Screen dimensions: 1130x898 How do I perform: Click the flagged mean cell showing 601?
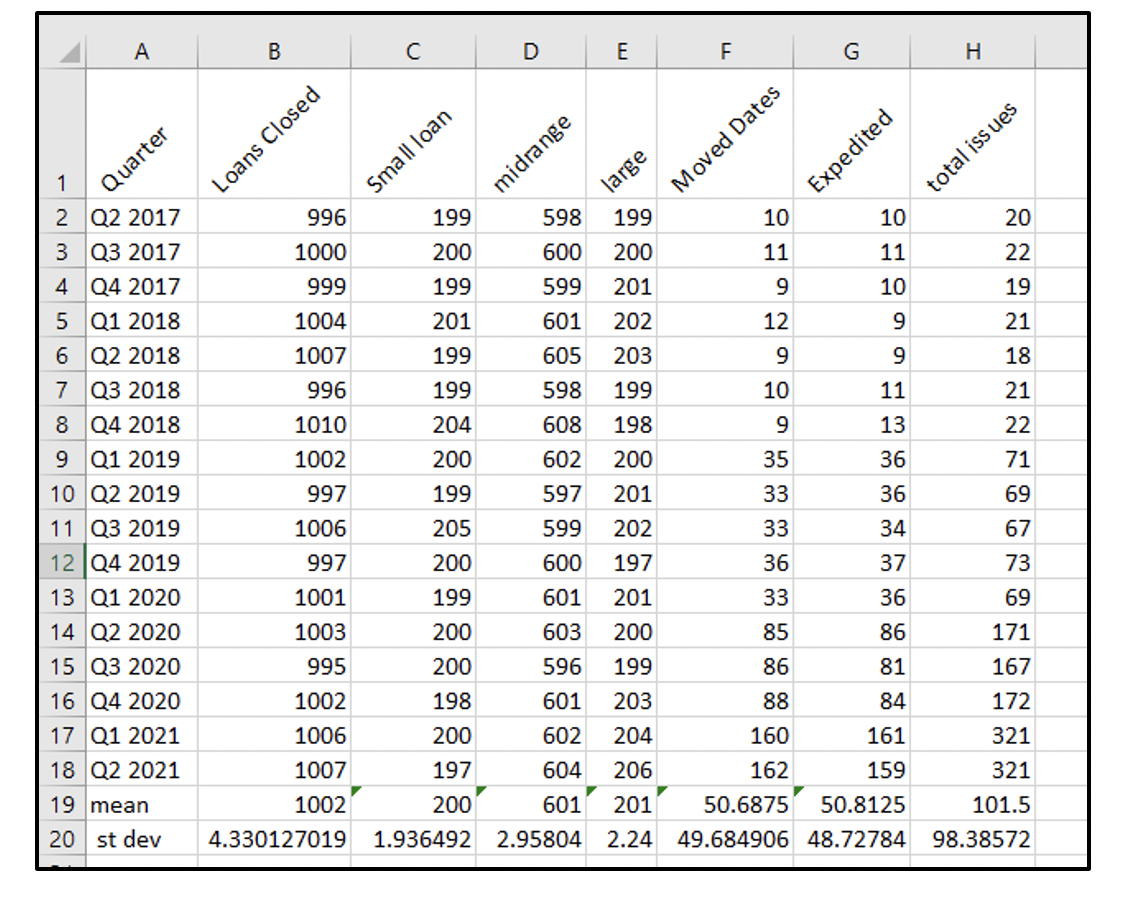530,804
